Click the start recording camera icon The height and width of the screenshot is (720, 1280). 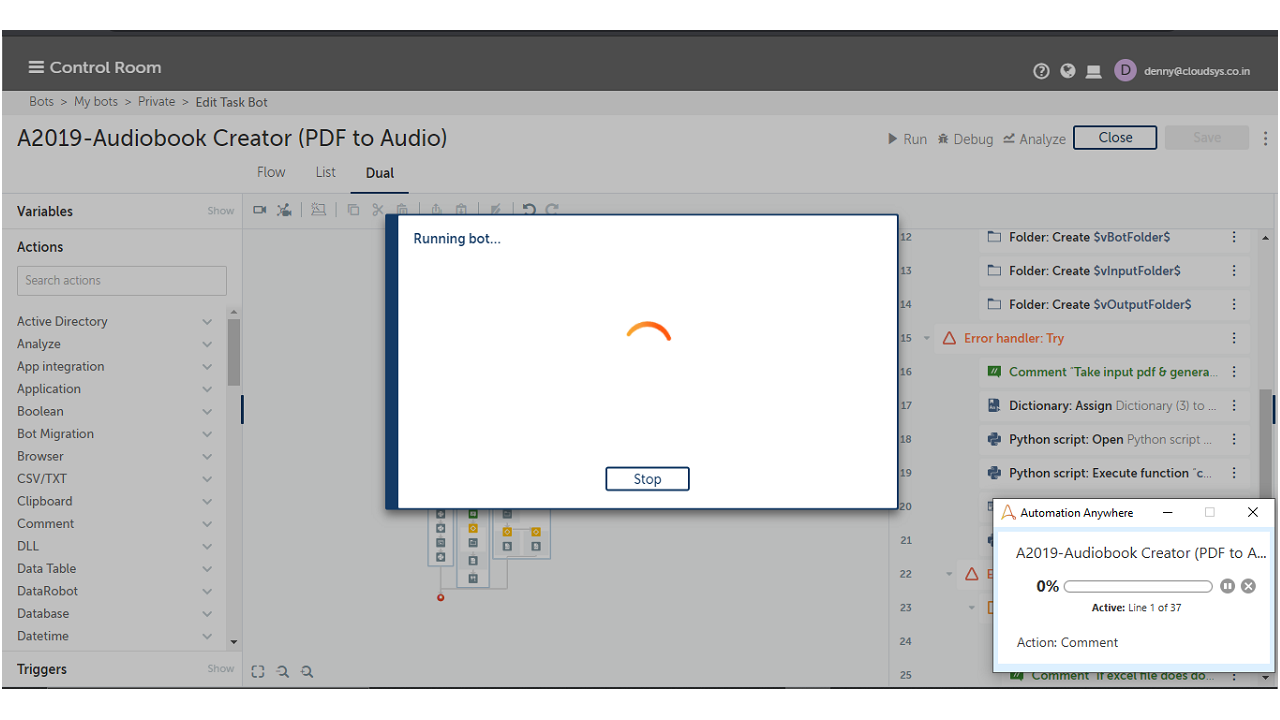[x=260, y=210]
